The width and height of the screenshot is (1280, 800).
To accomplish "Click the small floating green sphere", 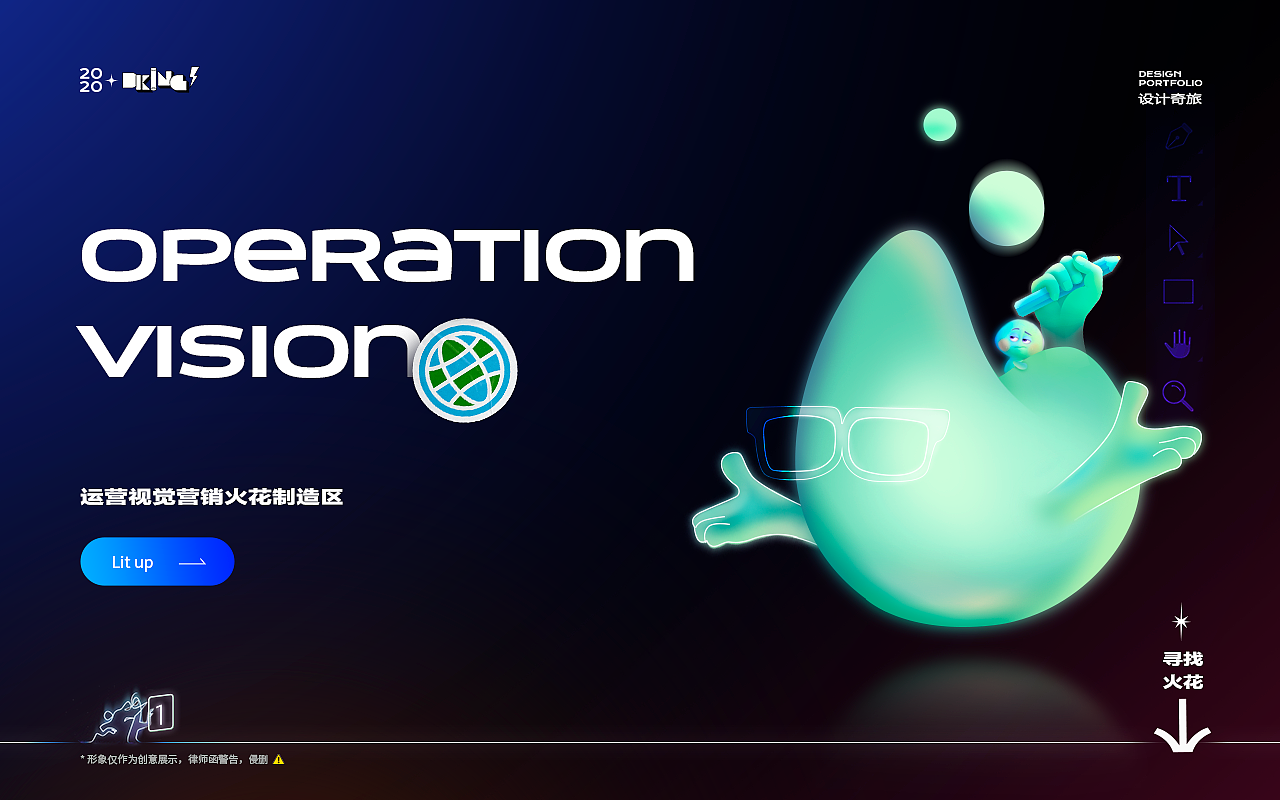I will point(940,125).
